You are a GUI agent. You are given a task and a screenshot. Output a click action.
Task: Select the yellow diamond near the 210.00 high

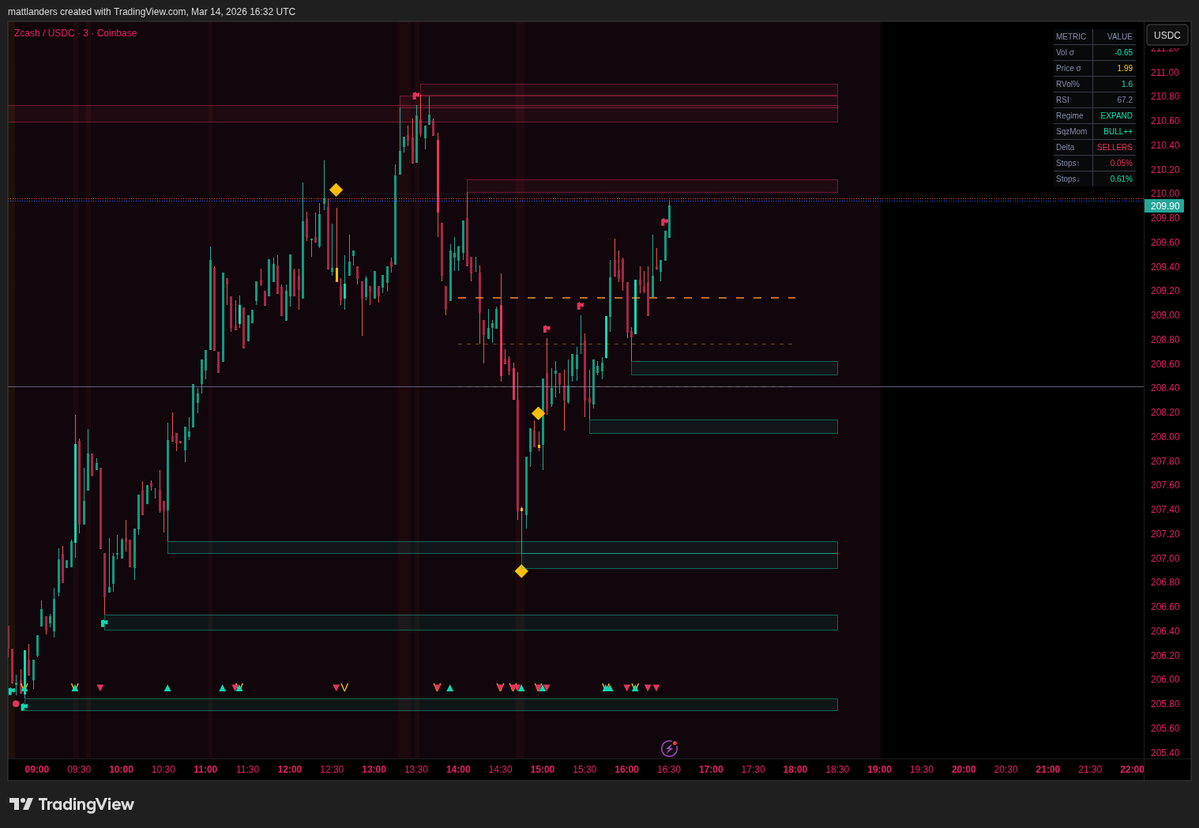pos(336,190)
